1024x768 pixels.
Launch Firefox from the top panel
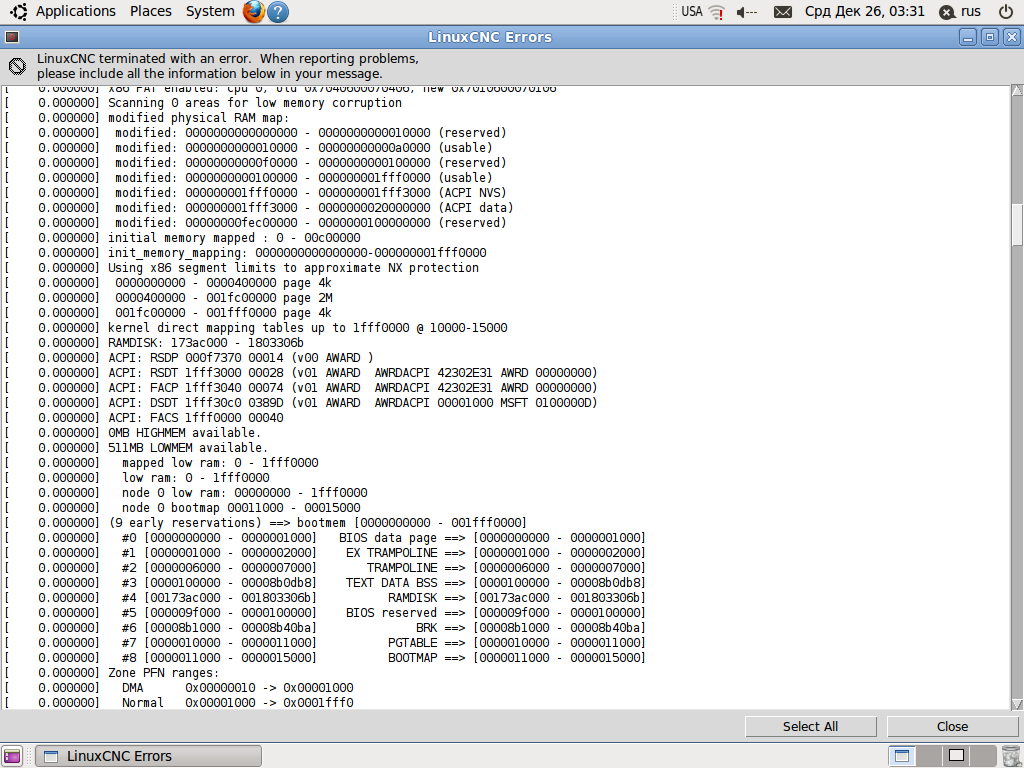pos(254,12)
